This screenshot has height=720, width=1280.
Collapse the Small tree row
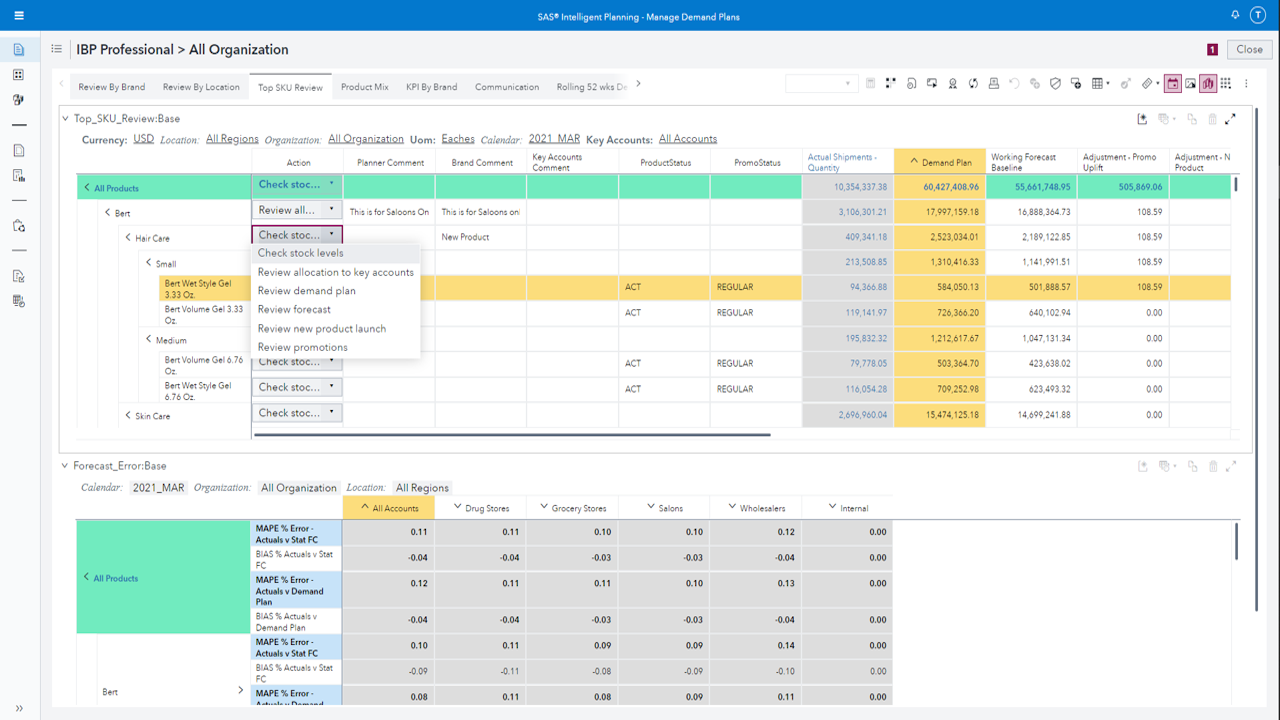[x=149, y=263]
